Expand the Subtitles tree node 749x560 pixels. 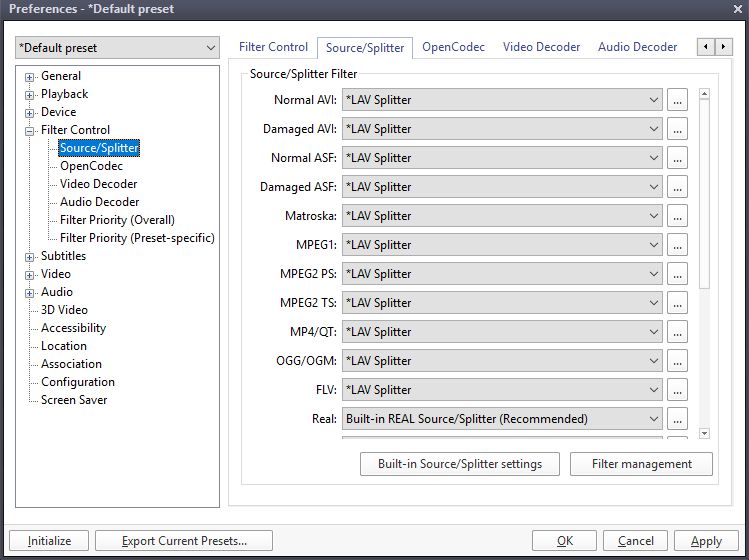30,257
